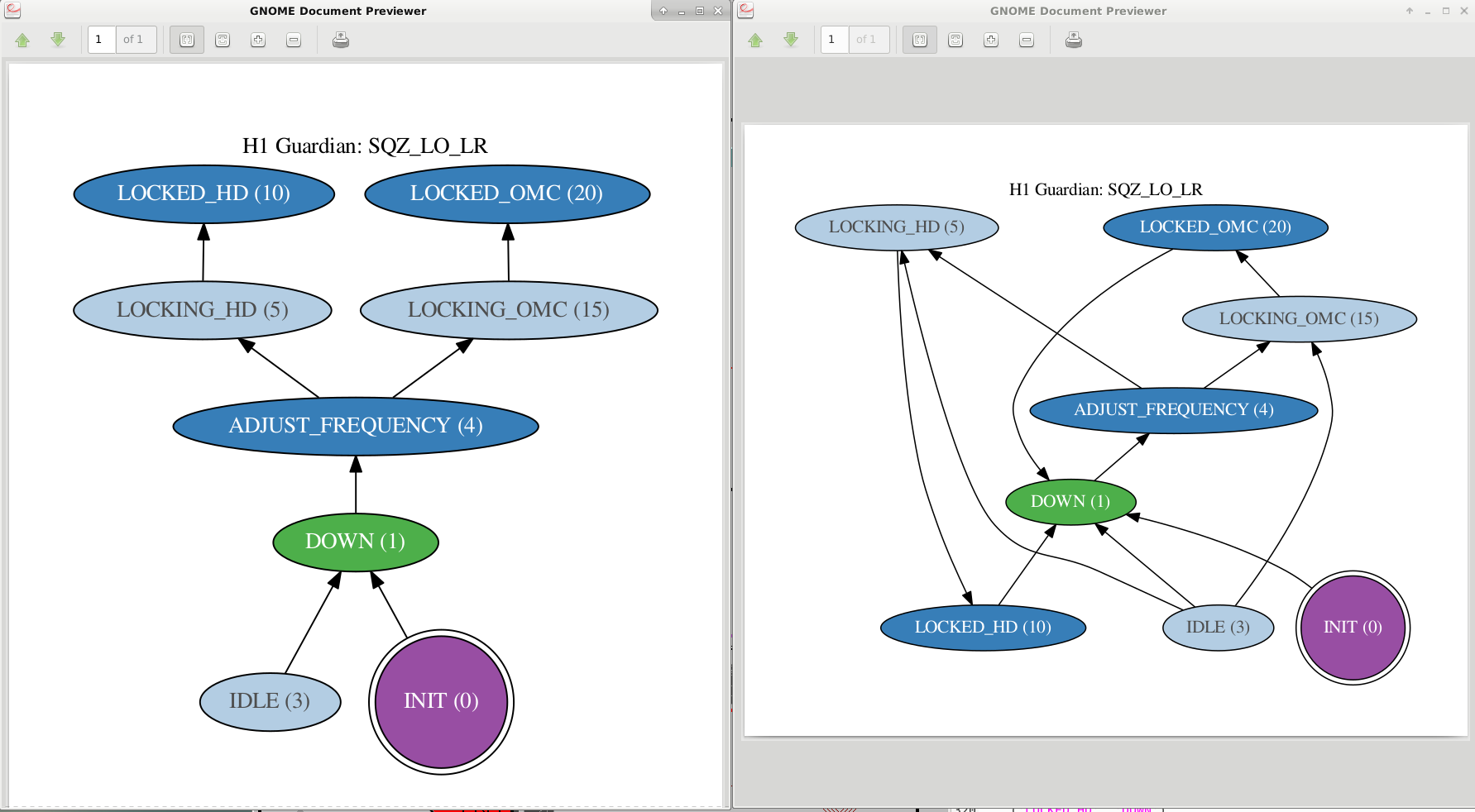This screenshot has width=1475, height=812.
Task: Click the LOCKING_HD (5) node in left diagram
Action: coord(203,310)
